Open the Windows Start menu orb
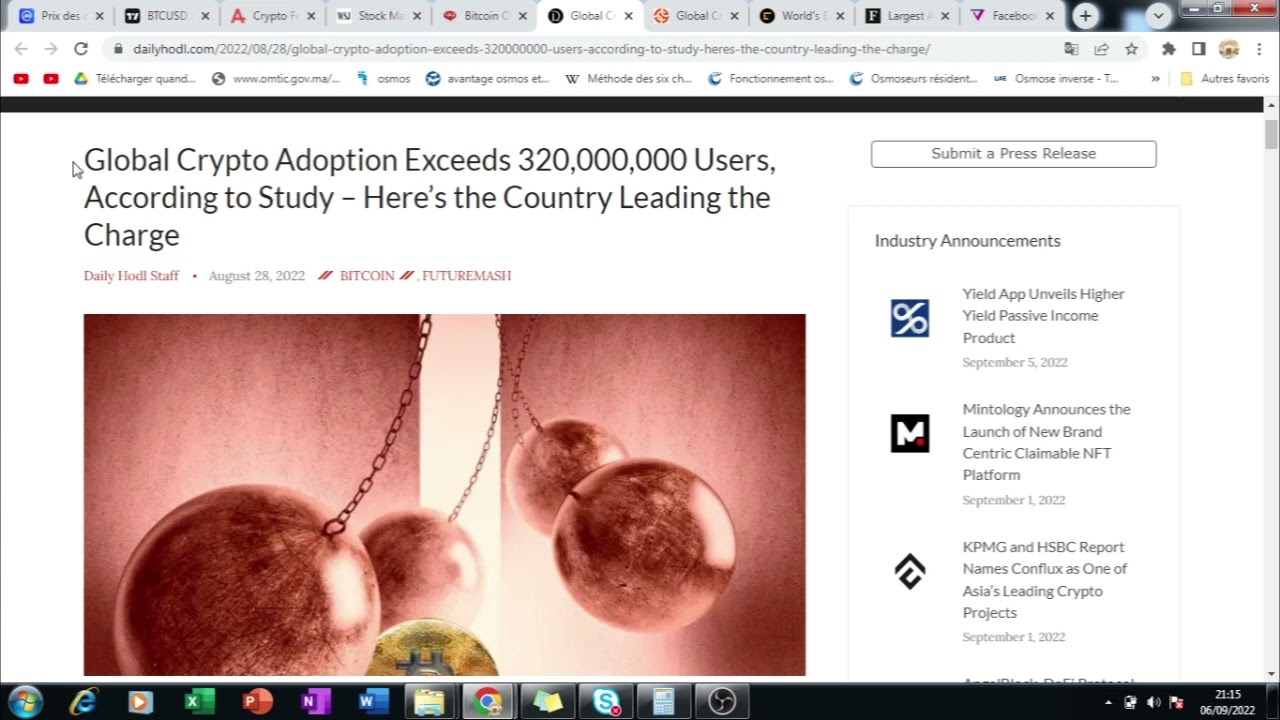 tap(25, 702)
